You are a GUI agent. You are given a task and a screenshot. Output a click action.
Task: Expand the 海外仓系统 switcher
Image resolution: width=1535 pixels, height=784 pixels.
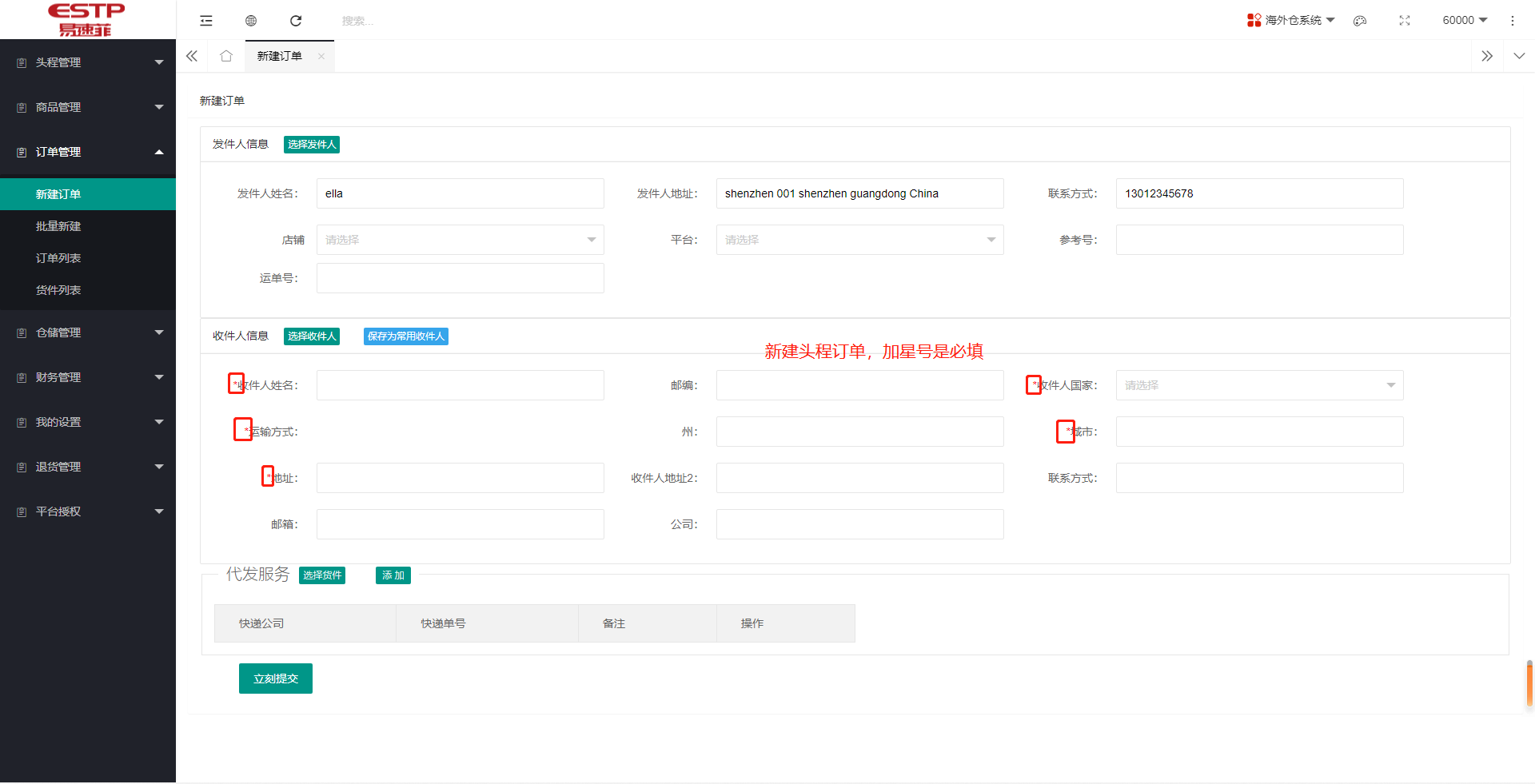tap(1291, 20)
